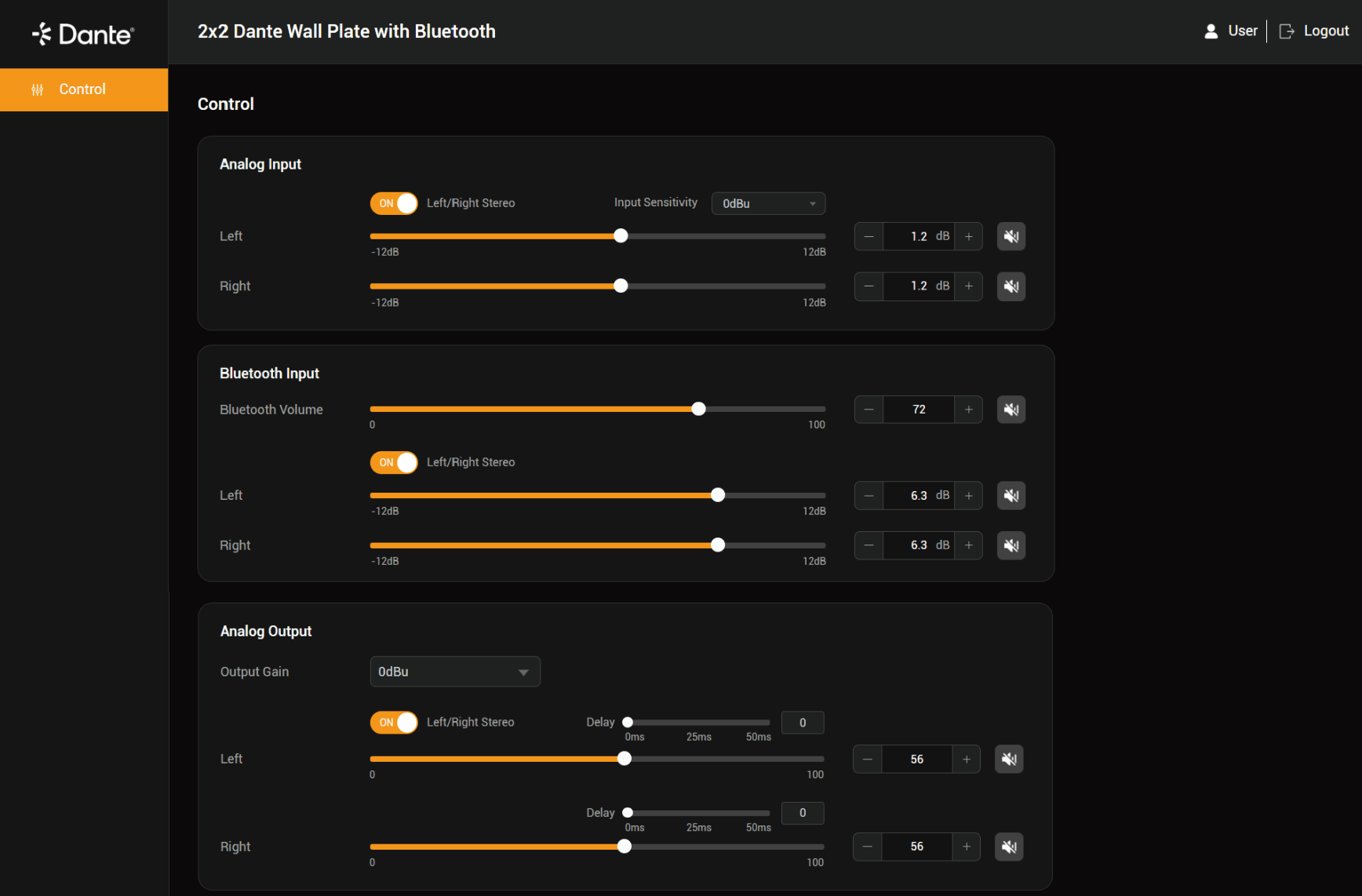1362x896 pixels.
Task: Open the Output Gain dropdown
Action: click(x=455, y=672)
